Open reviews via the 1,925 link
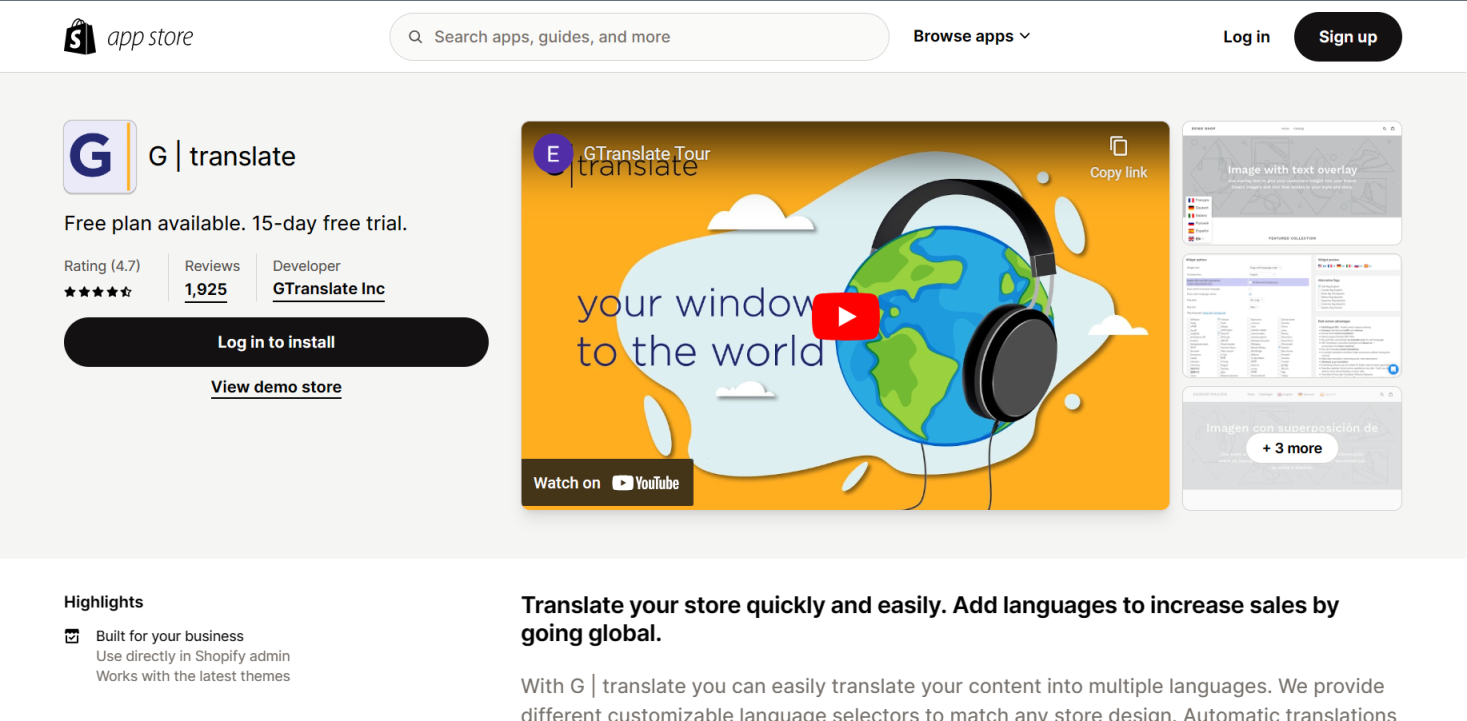 pos(206,289)
